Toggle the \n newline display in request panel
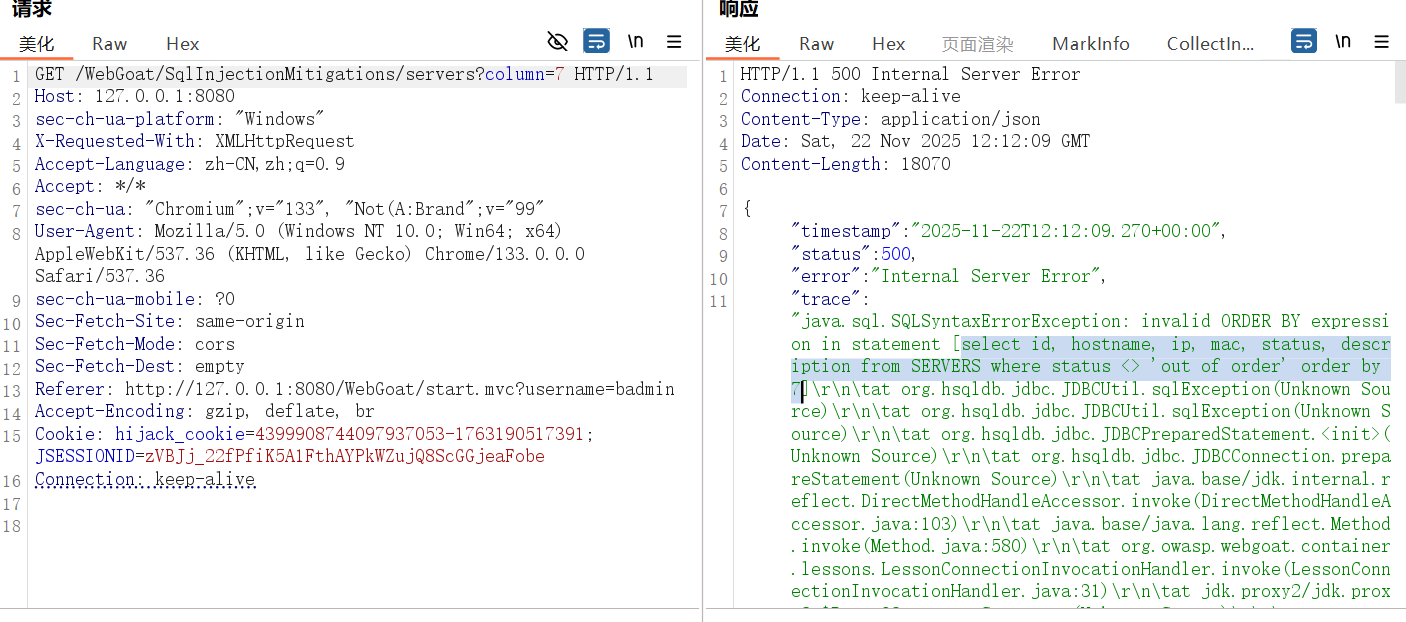The image size is (1406, 622). click(636, 41)
